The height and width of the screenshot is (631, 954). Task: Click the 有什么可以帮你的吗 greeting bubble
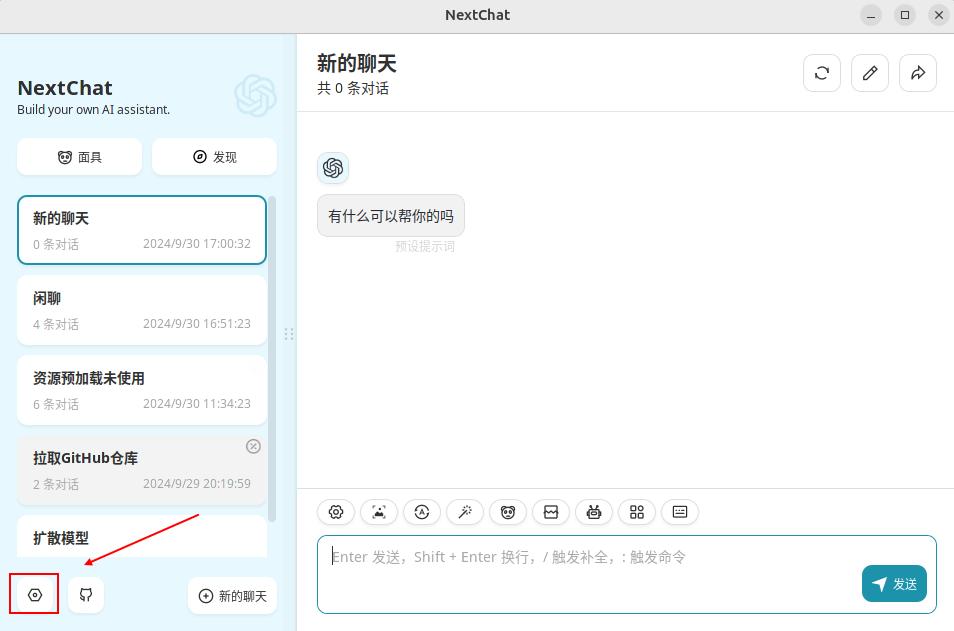tap(391, 216)
